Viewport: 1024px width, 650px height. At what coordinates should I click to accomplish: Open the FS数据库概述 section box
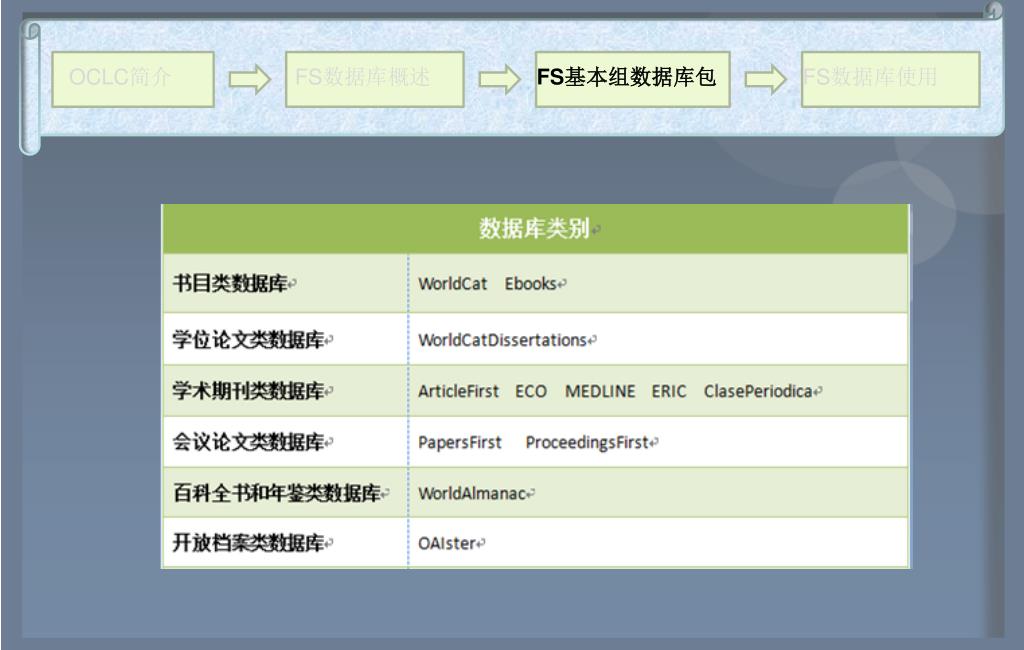(374, 79)
